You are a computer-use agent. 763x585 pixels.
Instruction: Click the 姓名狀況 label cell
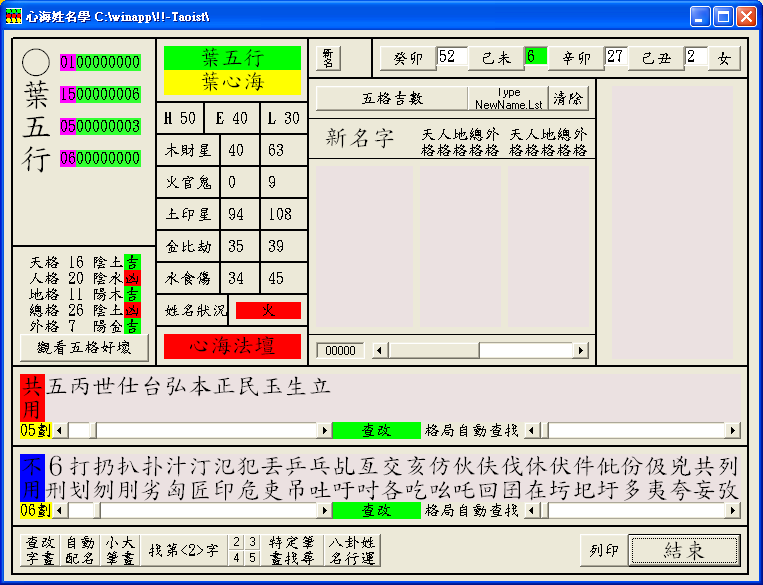tap(192, 311)
